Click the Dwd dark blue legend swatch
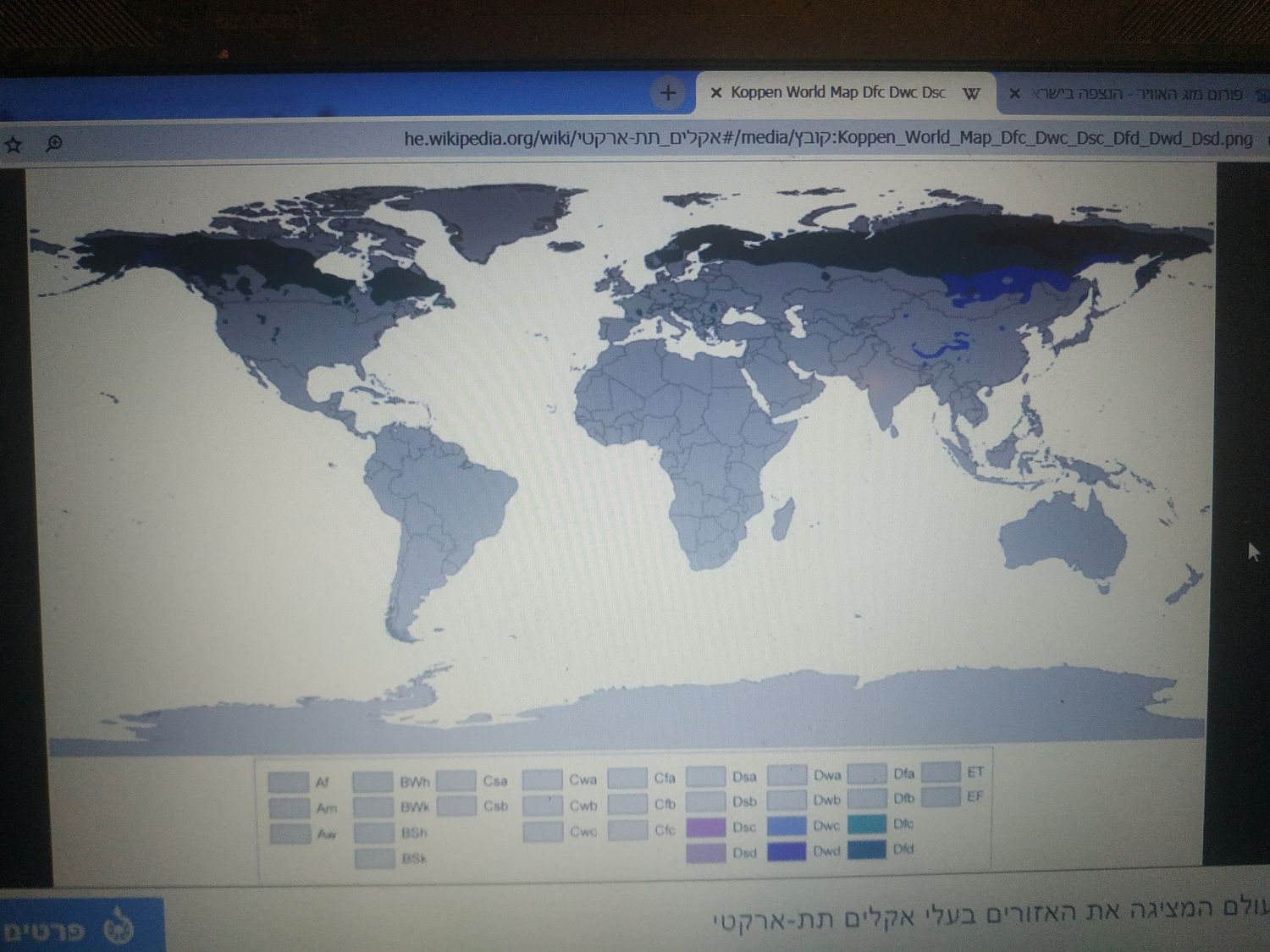This screenshot has width=1270, height=952. (x=787, y=851)
